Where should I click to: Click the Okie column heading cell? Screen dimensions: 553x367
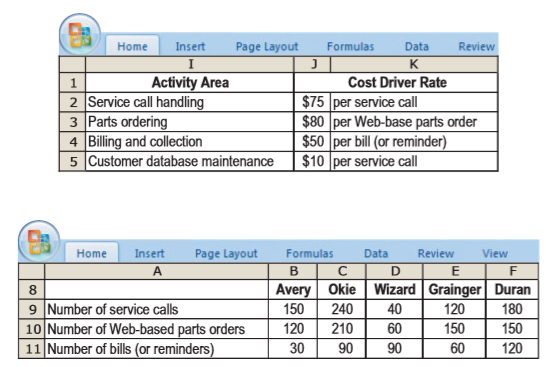click(342, 290)
